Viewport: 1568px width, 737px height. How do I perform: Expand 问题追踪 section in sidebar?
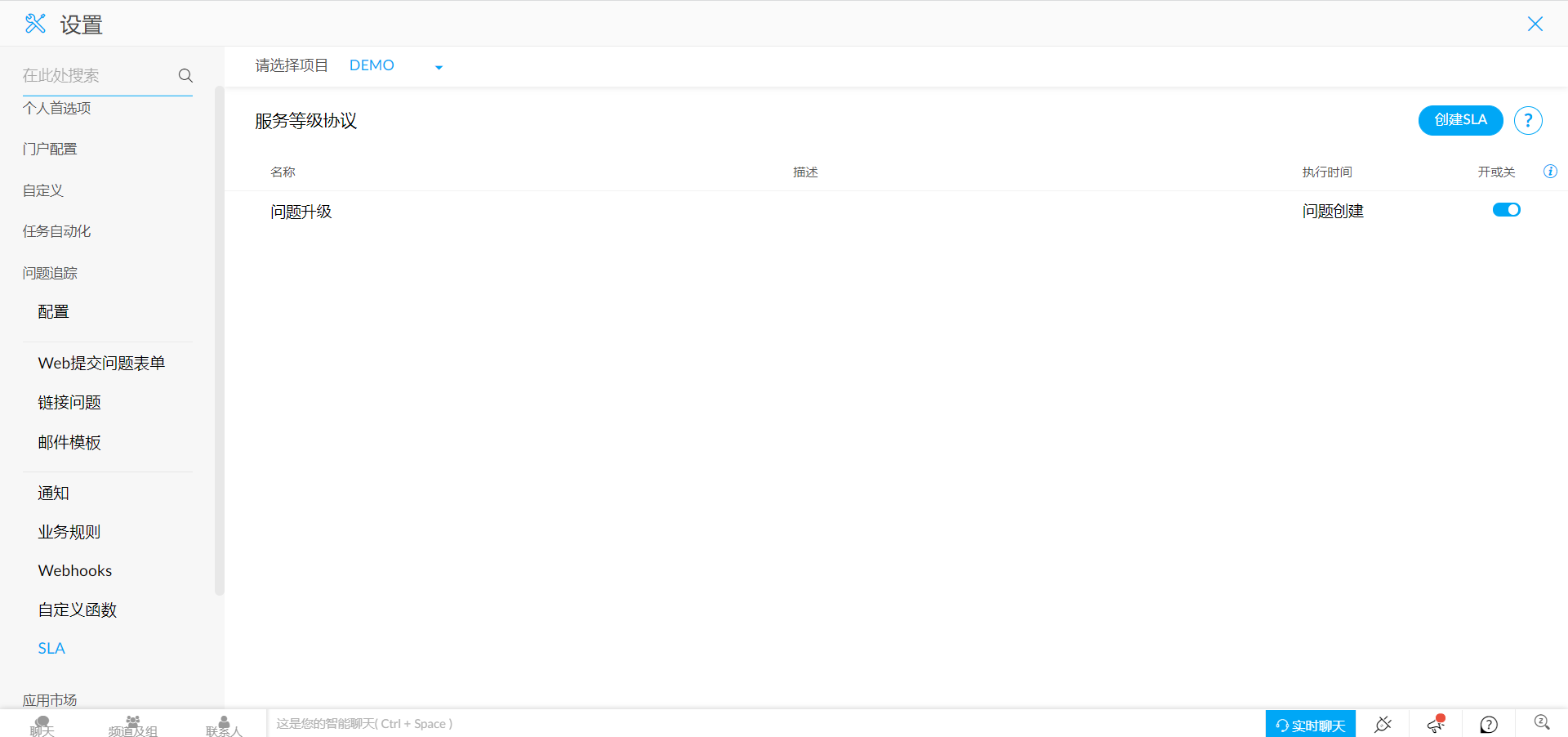(50, 273)
